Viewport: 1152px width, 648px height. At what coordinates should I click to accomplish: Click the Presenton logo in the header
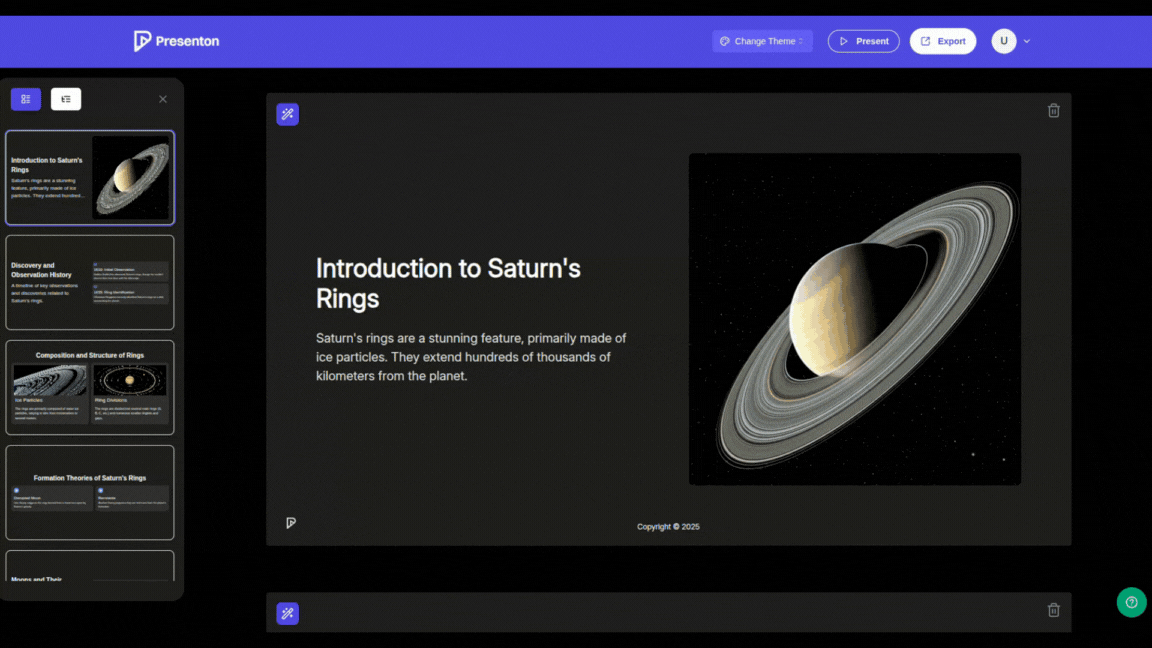tap(176, 40)
